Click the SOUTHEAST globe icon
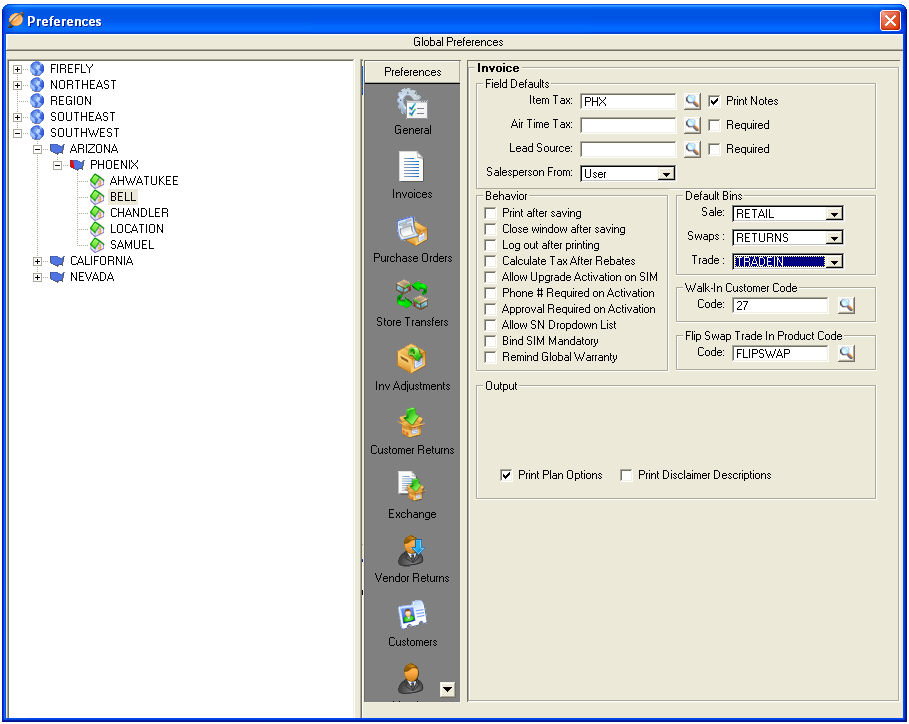Image resolution: width=909 pixels, height=724 pixels. click(37, 117)
